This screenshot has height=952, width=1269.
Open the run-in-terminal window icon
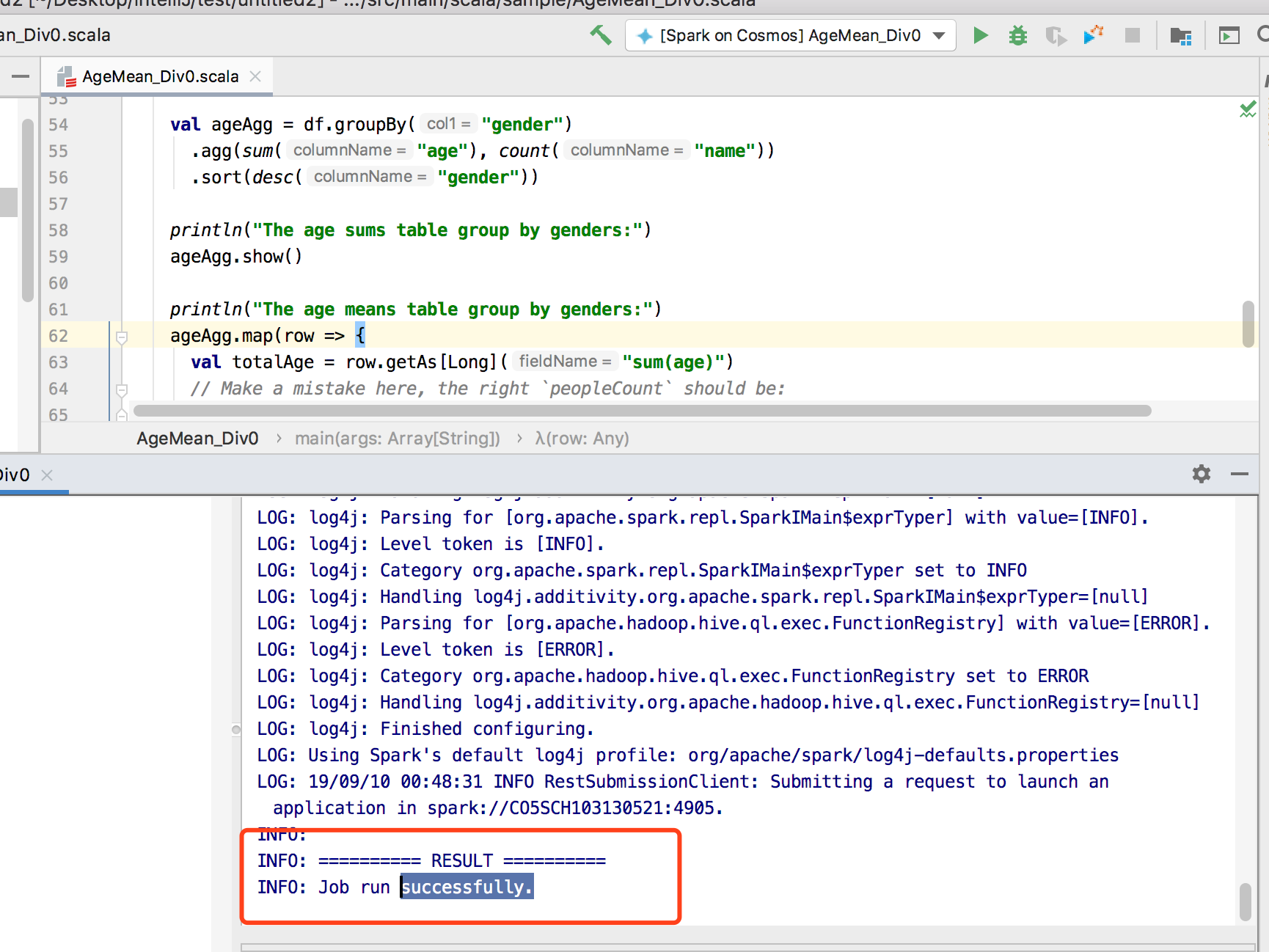pos(1229,34)
